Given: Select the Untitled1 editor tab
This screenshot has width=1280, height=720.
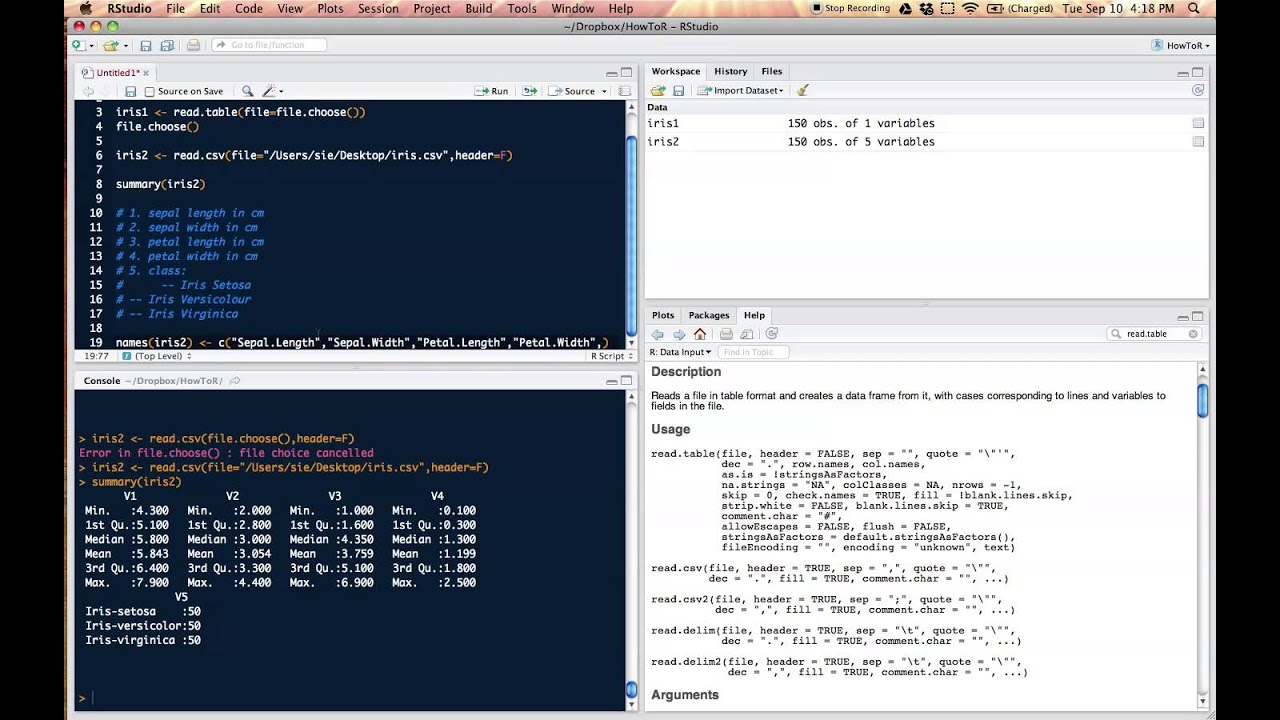Looking at the screenshot, I should 117,73.
